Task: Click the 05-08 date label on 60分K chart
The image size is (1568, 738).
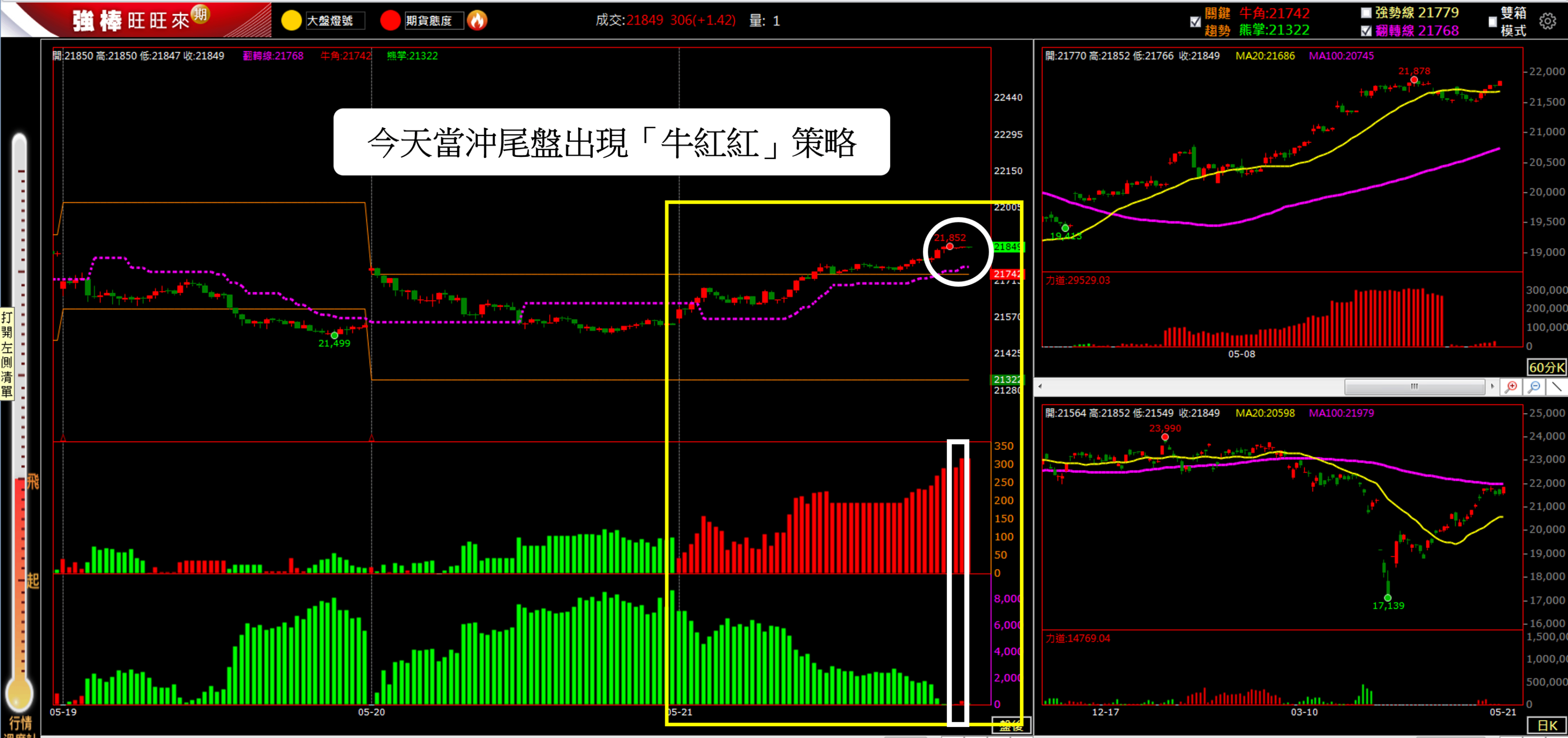Action: (1241, 354)
